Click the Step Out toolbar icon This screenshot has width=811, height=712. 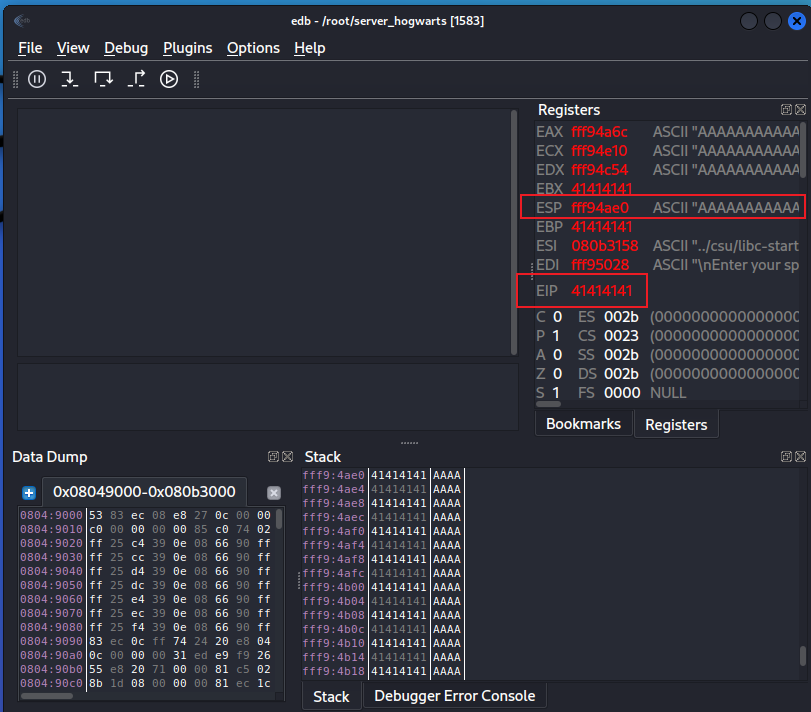point(136,79)
